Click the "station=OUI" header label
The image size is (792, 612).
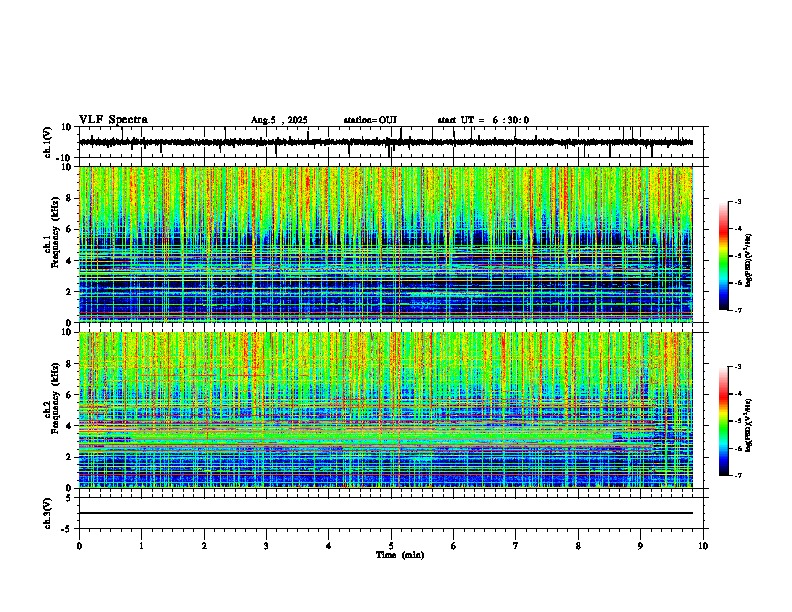pos(370,120)
